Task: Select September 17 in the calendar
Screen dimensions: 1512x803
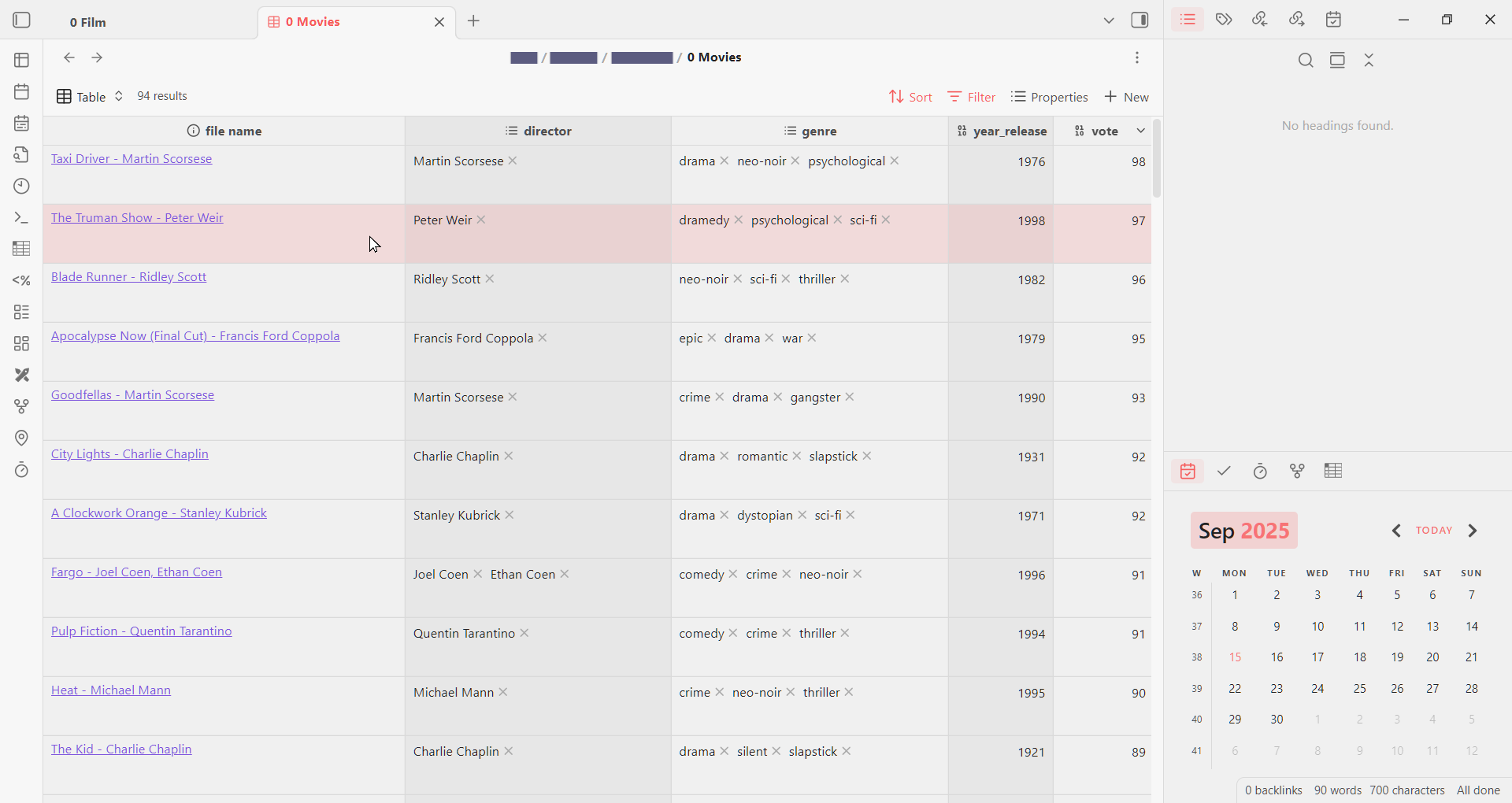Action: pos(1317,657)
